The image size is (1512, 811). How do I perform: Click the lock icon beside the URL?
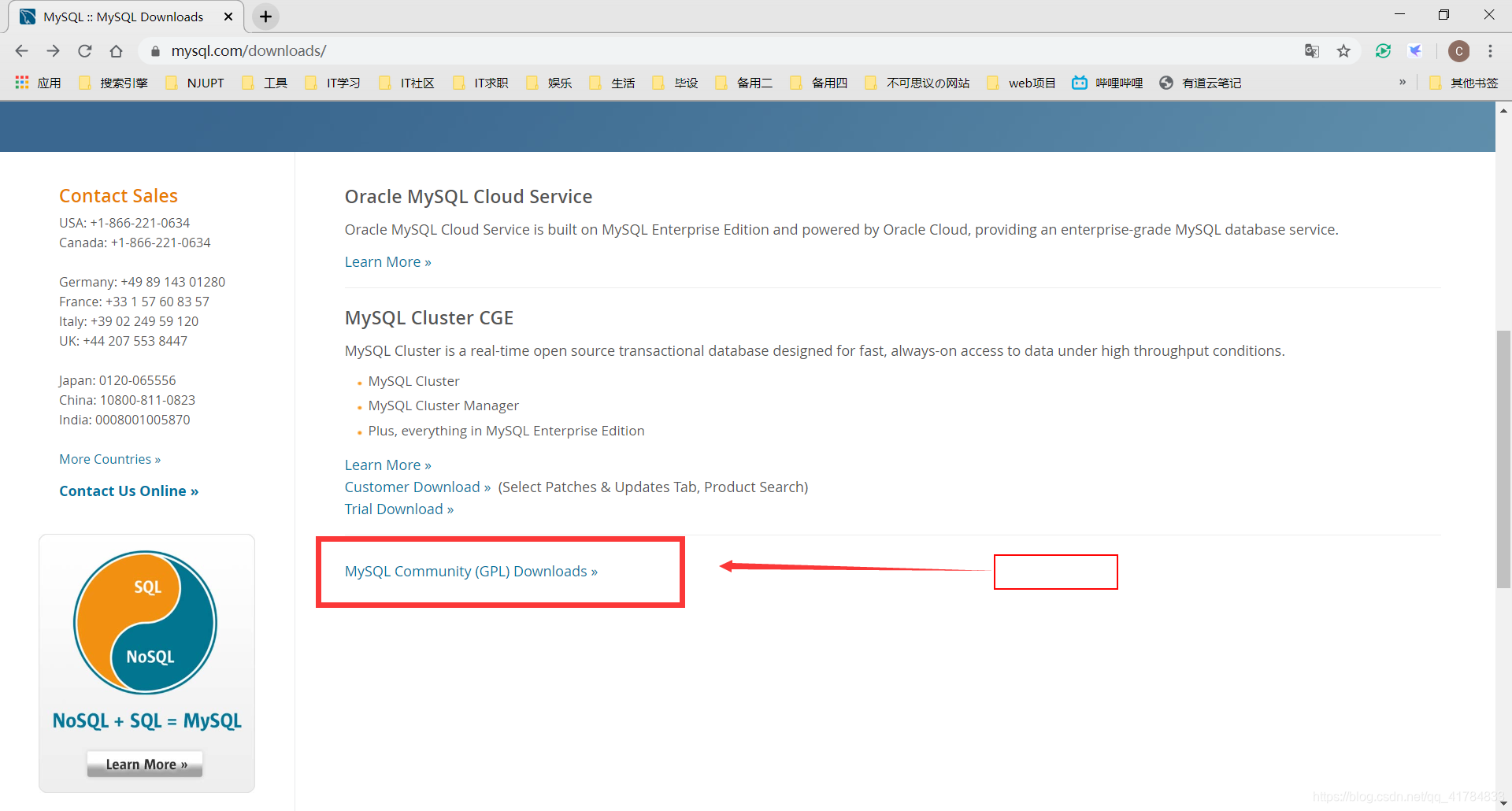click(155, 51)
